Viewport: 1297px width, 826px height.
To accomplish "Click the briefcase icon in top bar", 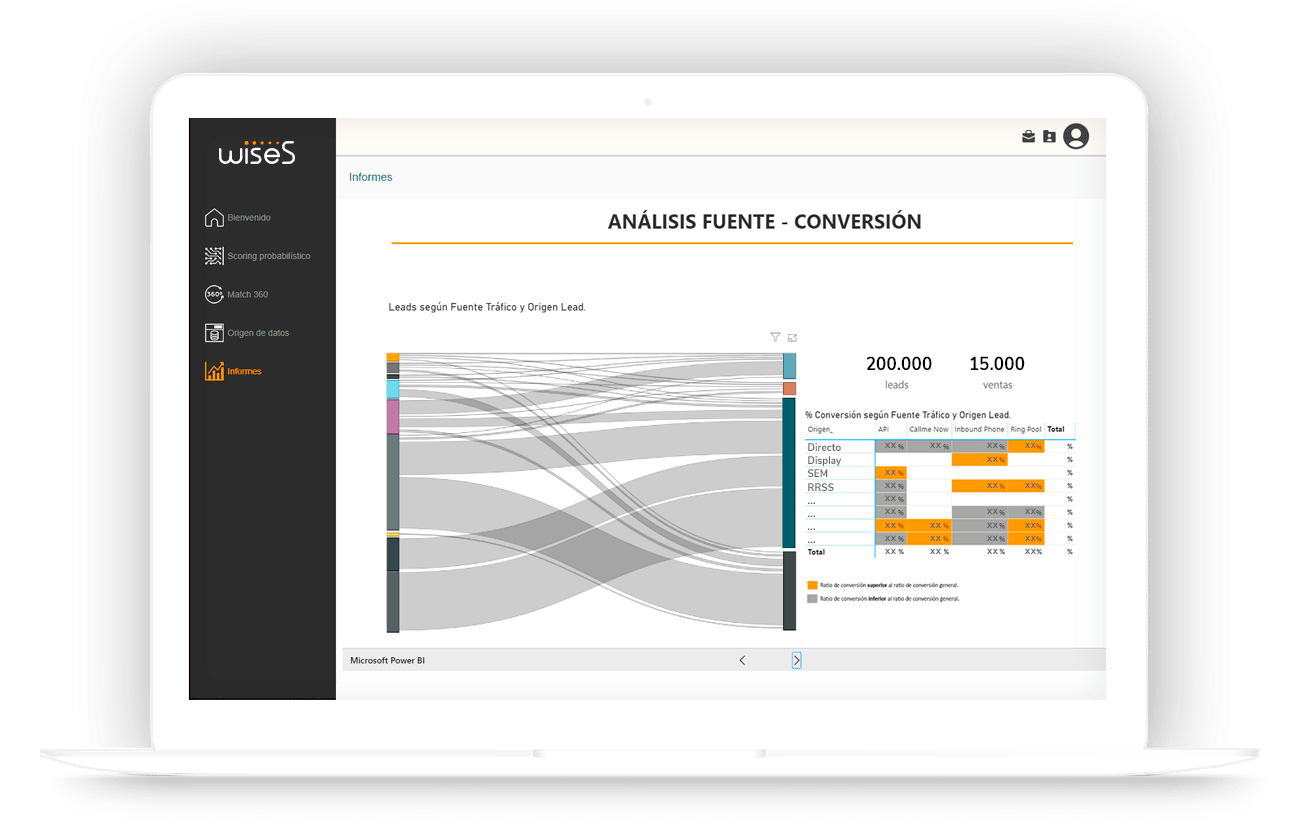I will click(1028, 137).
